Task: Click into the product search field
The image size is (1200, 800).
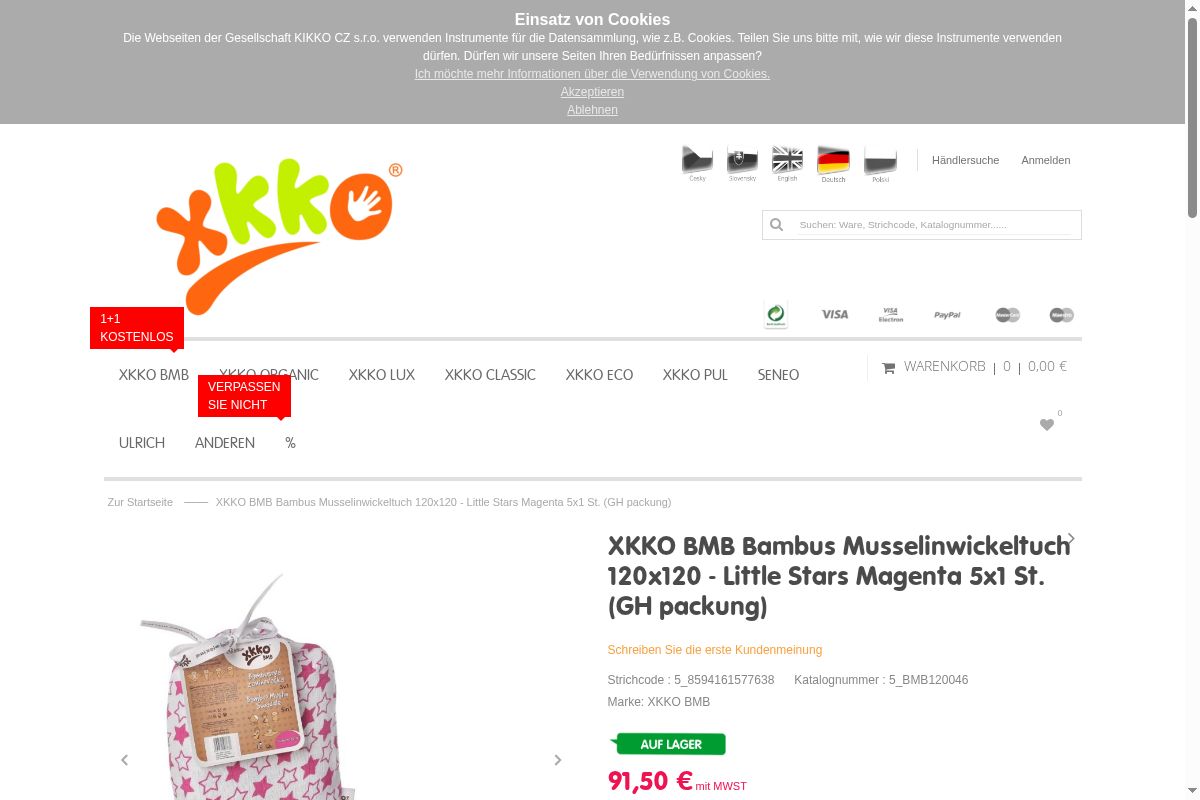Action: [x=935, y=225]
